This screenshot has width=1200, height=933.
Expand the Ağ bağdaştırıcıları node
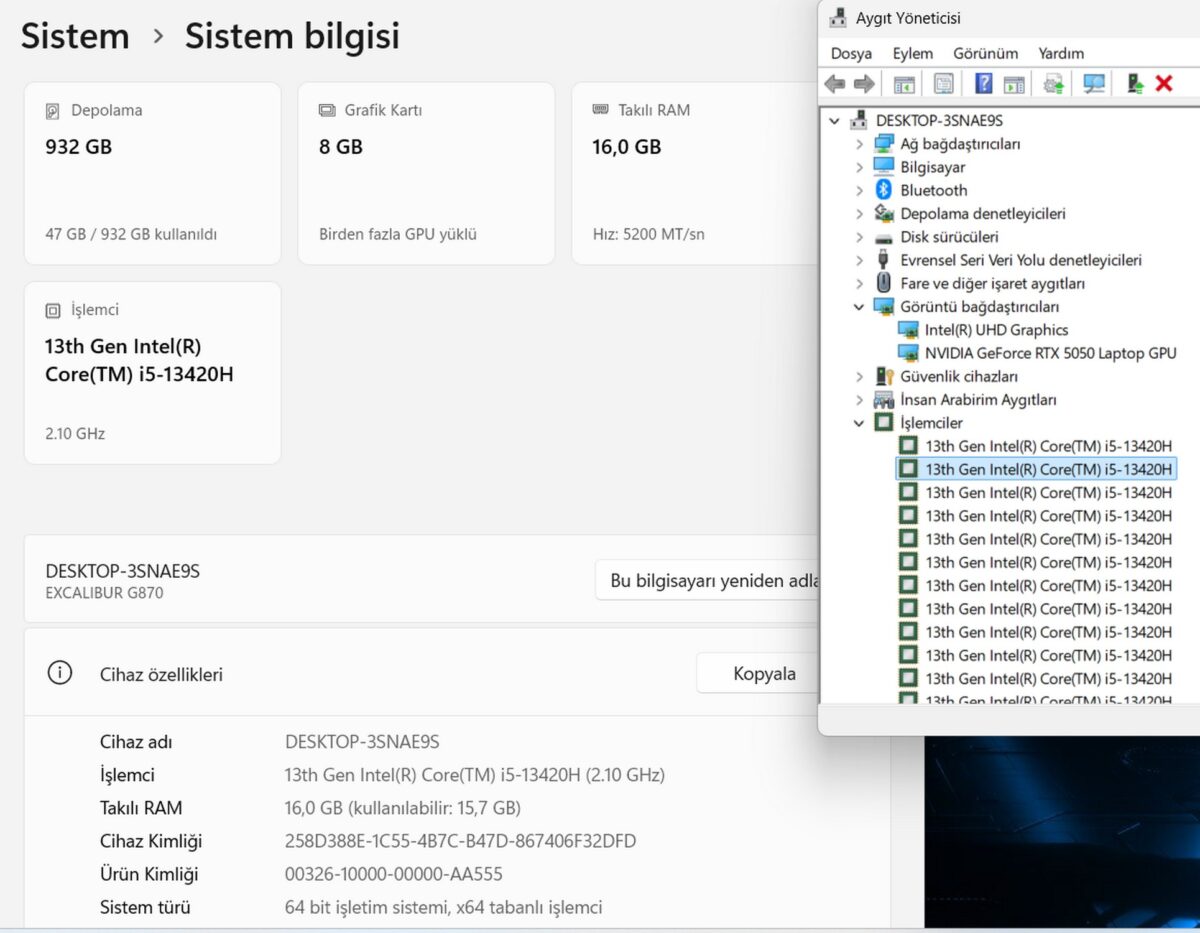click(x=859, y=144)
